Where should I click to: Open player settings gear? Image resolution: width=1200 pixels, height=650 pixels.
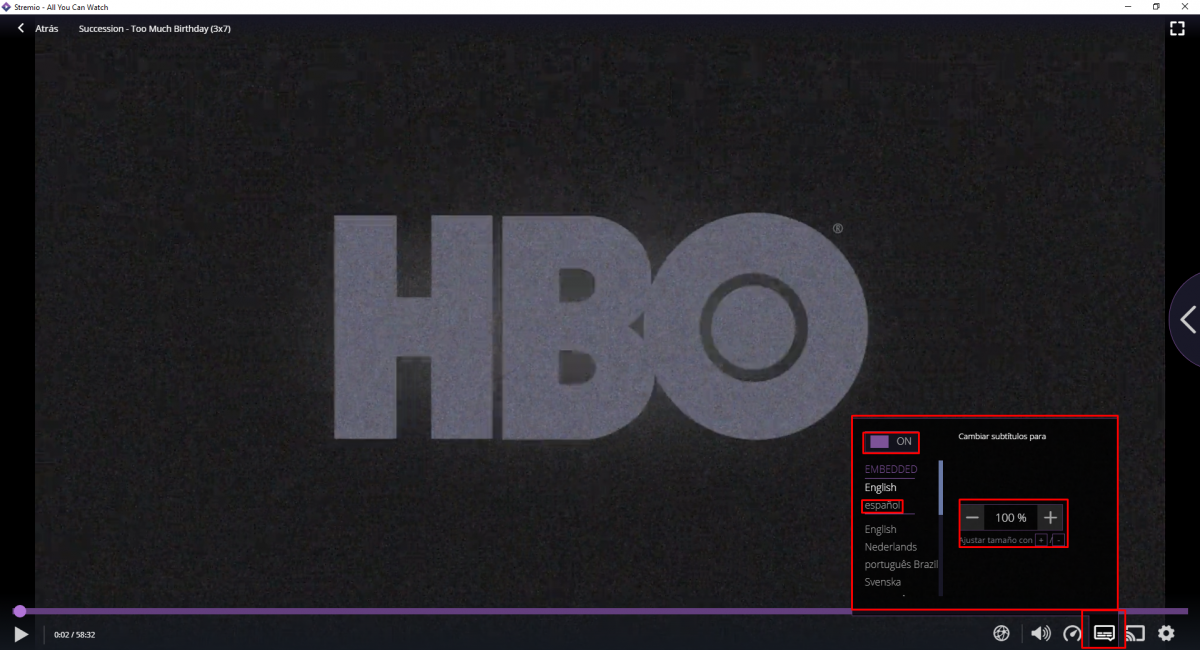1166,633
